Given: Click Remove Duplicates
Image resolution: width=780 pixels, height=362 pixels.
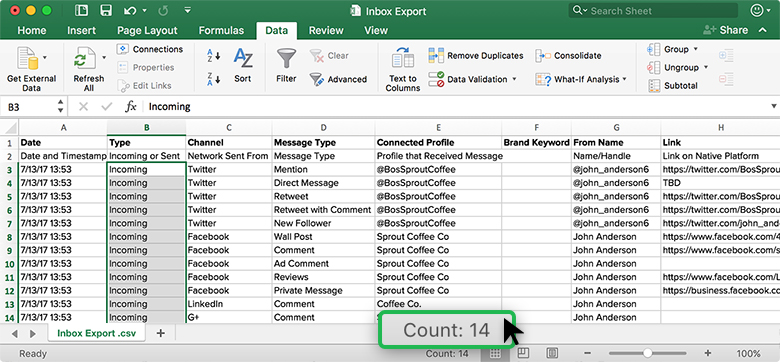Looking at the screenshot, I should [x=476, y=56].
